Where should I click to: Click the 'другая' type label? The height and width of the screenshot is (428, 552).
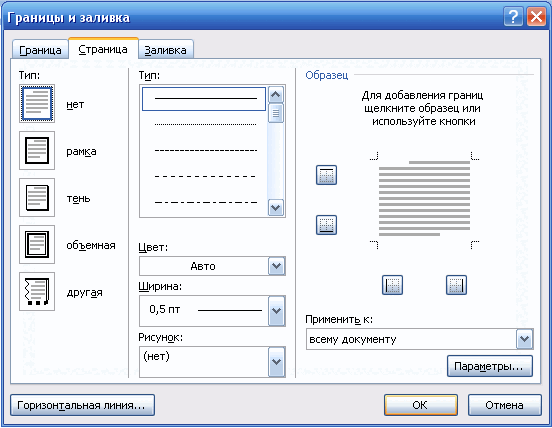click(x=84, y=292)
